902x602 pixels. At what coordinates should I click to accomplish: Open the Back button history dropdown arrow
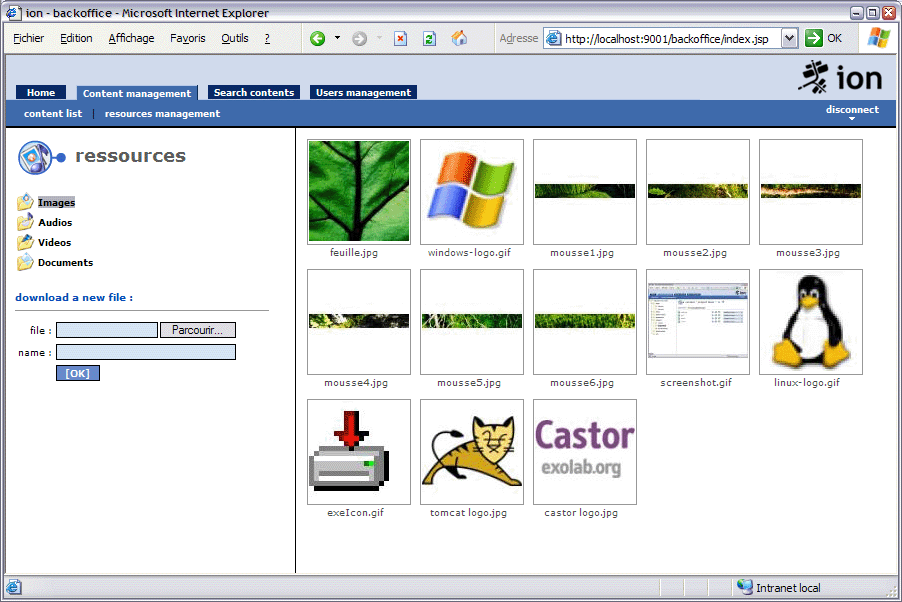point(337,38)
